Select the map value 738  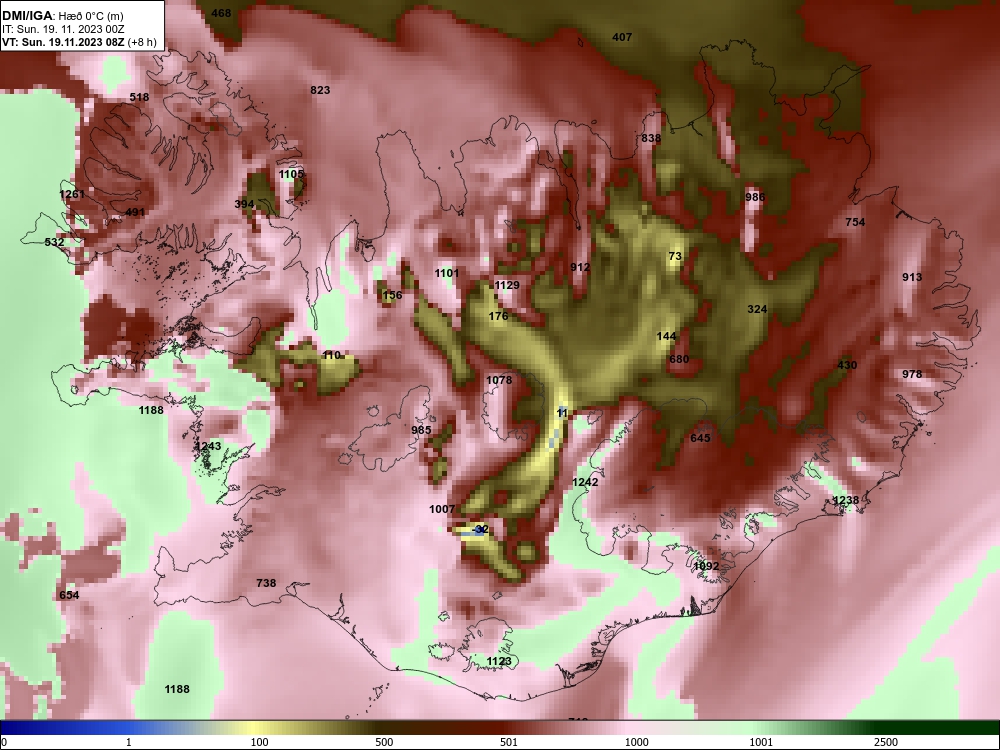pyautogui.click(x=266, y=583)
